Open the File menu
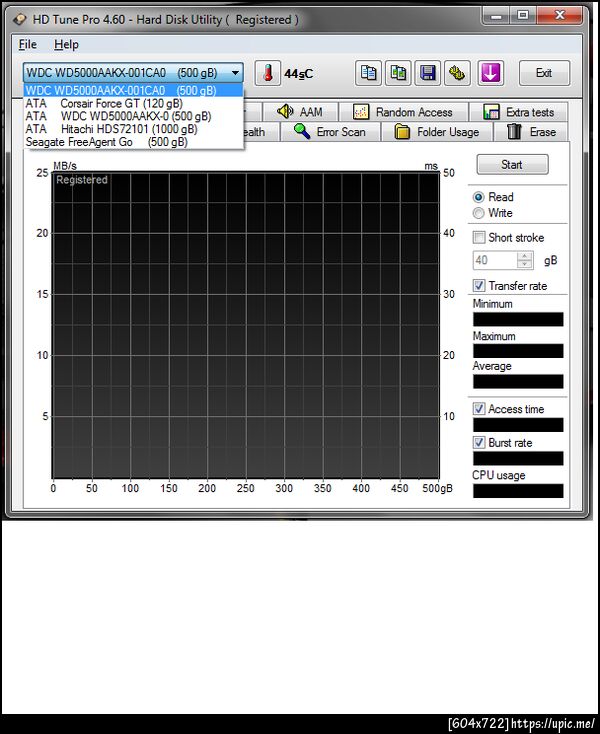Image resolution: width=600 pixels, height=734 pixels. 28,44
